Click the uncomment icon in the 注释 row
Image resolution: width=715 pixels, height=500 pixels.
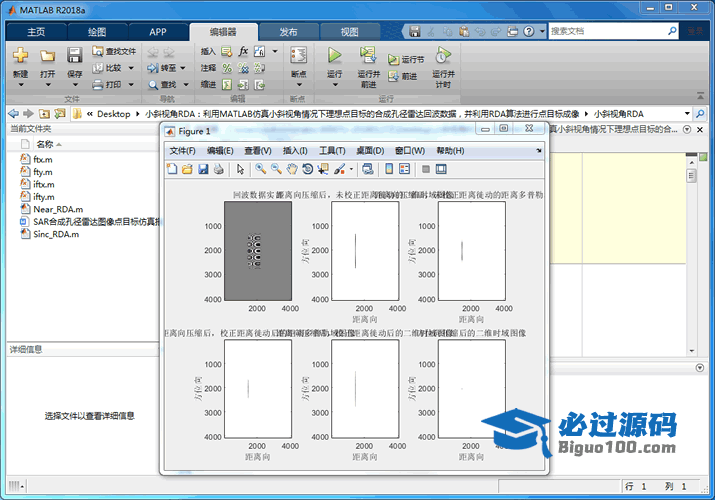pos(244,68)
